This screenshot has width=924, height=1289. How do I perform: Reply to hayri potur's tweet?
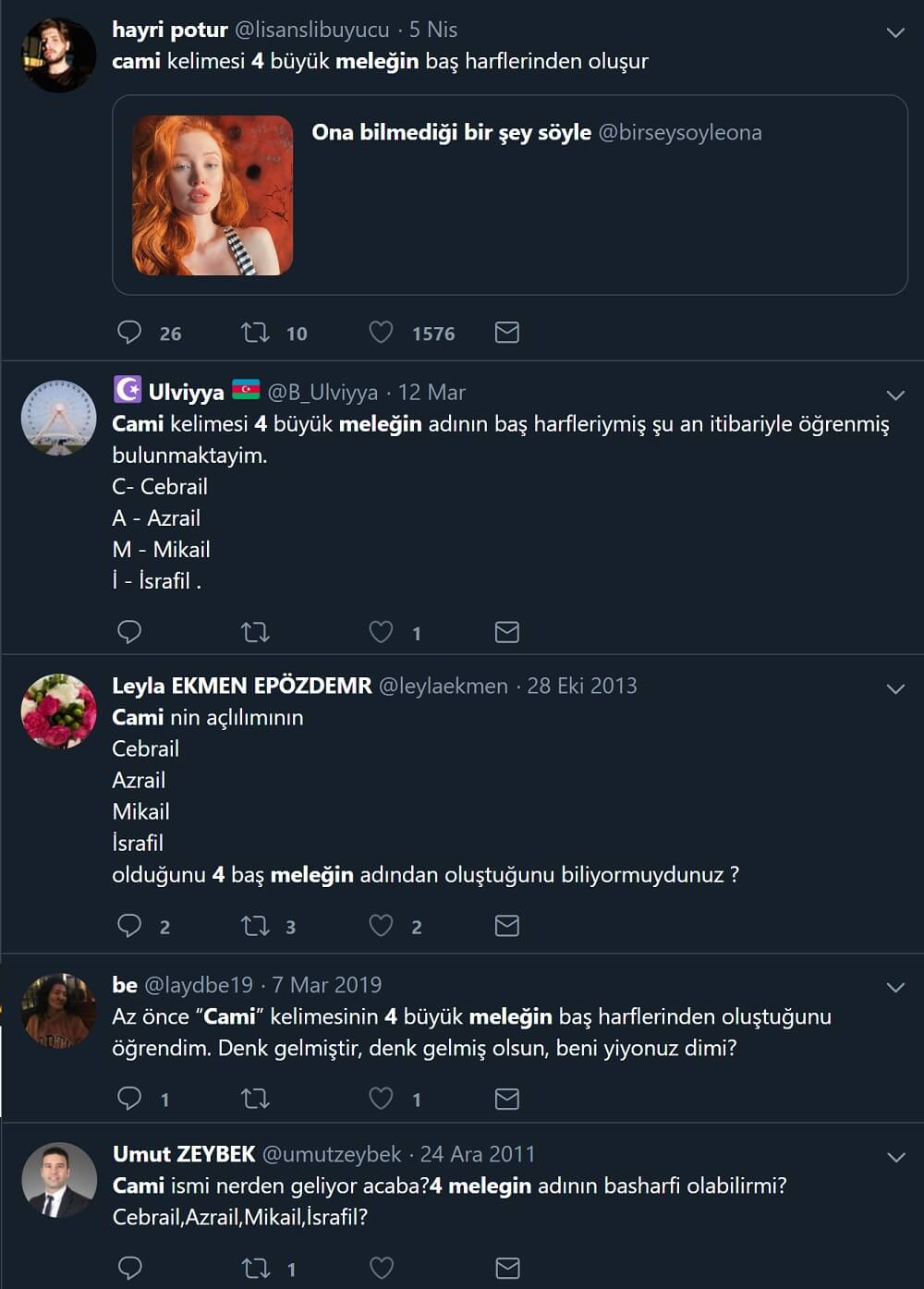(x=129, y=333)
